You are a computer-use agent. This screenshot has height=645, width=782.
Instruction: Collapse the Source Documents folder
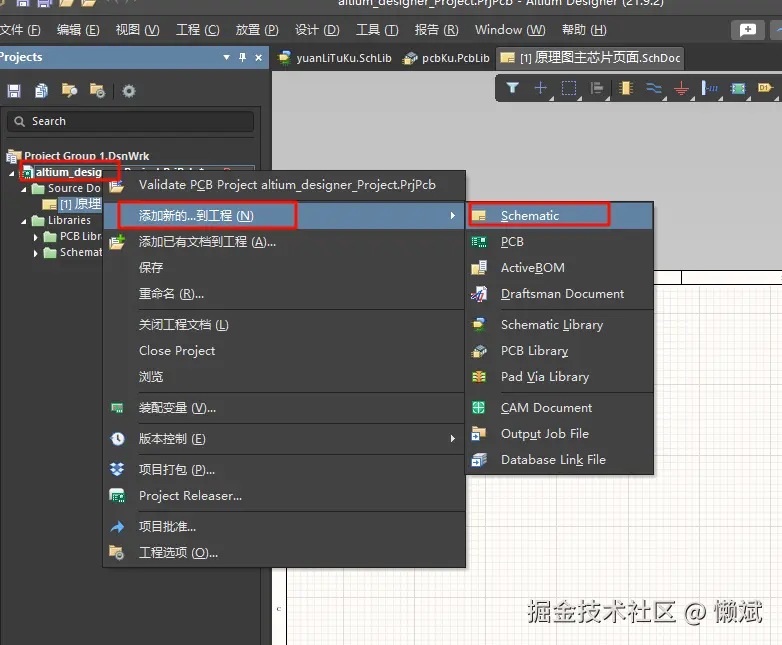(x=23, y=190)
